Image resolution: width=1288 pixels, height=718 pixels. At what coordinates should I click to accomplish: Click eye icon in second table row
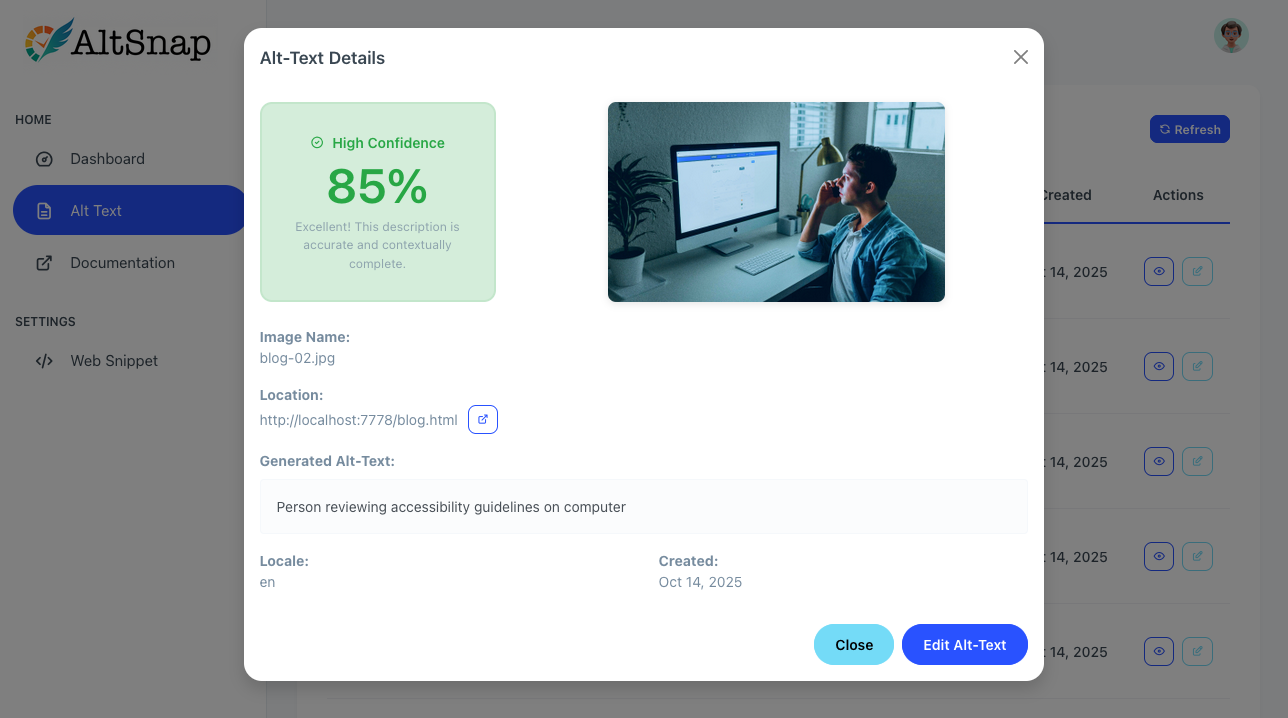1158,366
